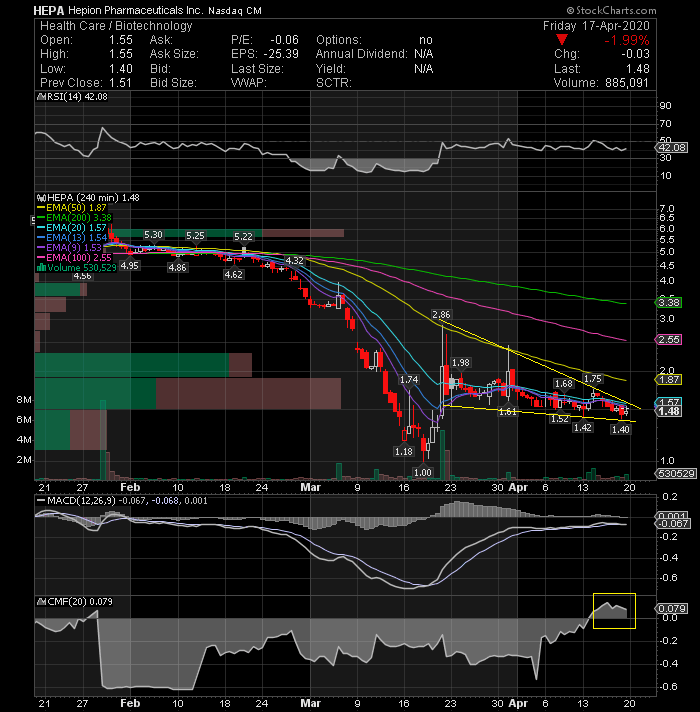
Task: Click the 1.52 price label
Action: click(x=560, y=419)
